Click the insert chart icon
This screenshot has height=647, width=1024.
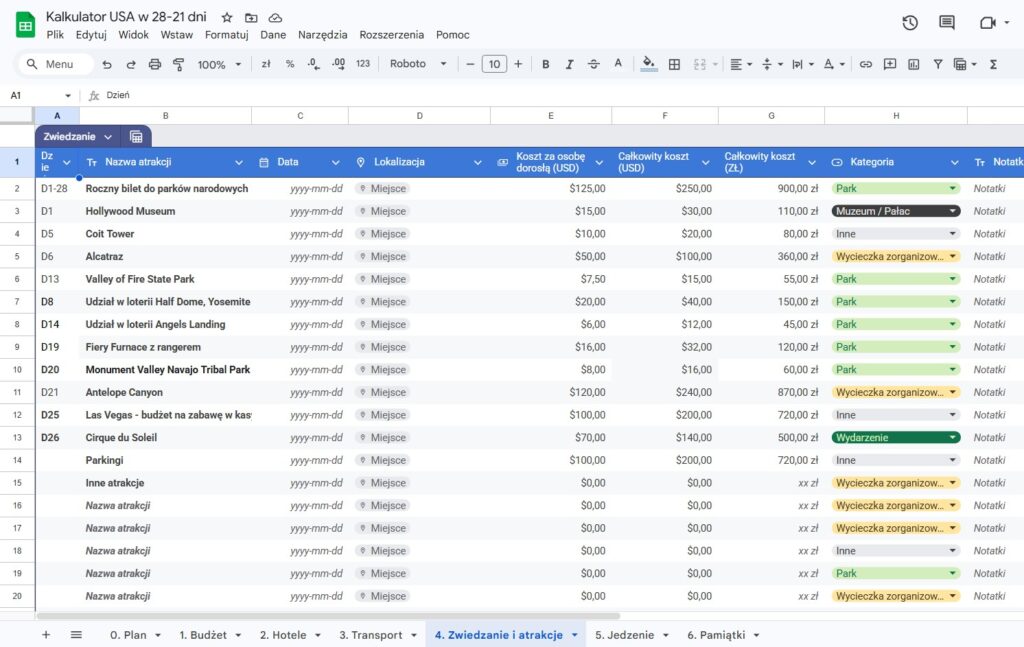pyautogui.click(x=914, y=64)
